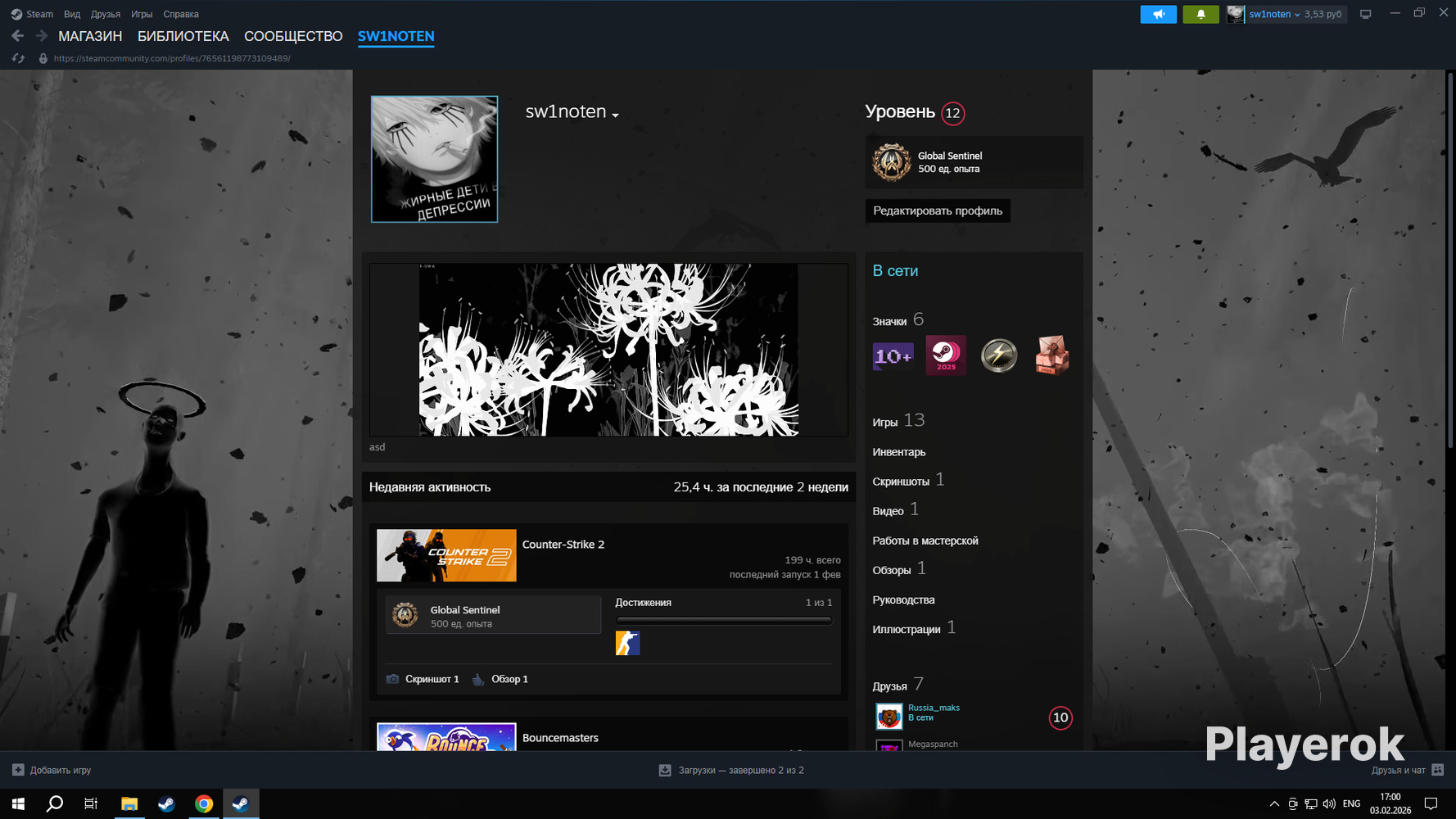Screen dimensions: 1456x819
Task: Open the Инвентарь link
Action: click(x=899, y=452)
